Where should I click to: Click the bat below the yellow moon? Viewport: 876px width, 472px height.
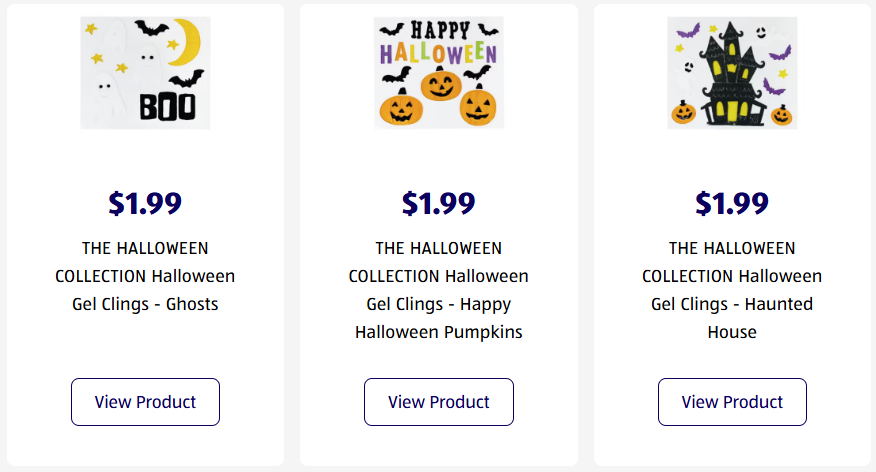(188, 80)
